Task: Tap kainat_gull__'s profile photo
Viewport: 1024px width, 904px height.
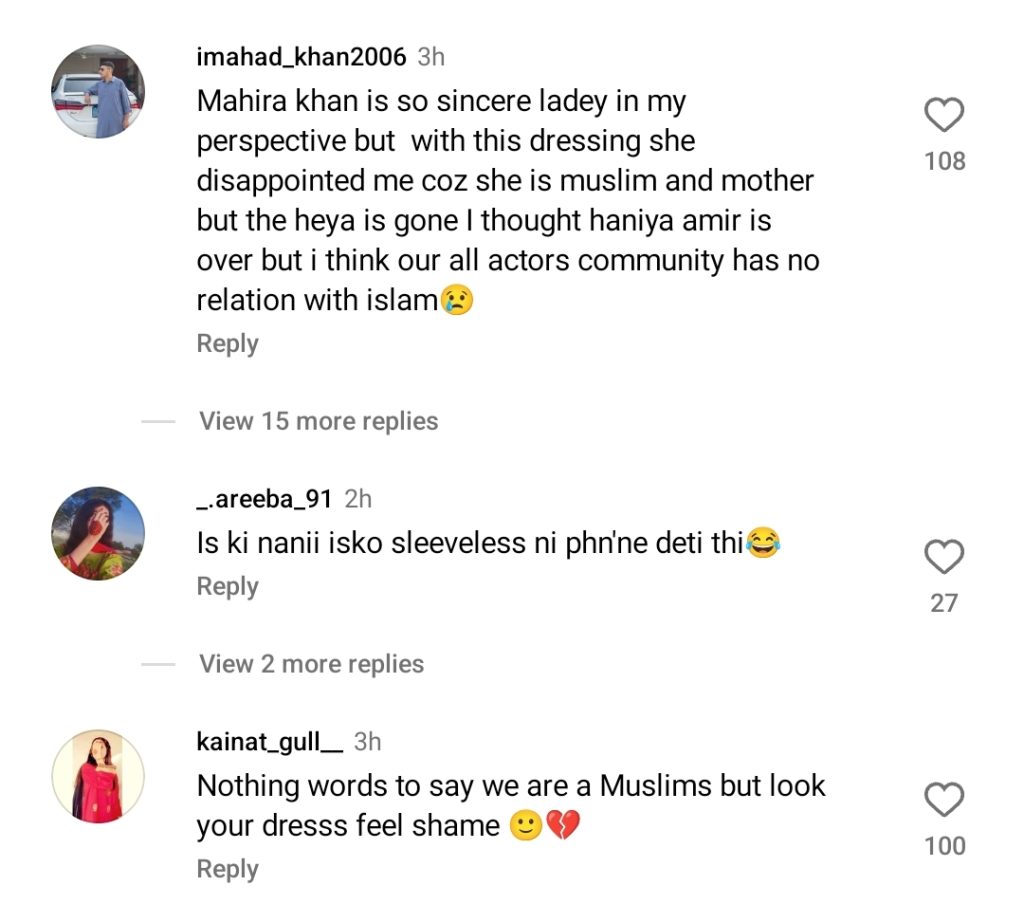Action: tap(98, 776)
